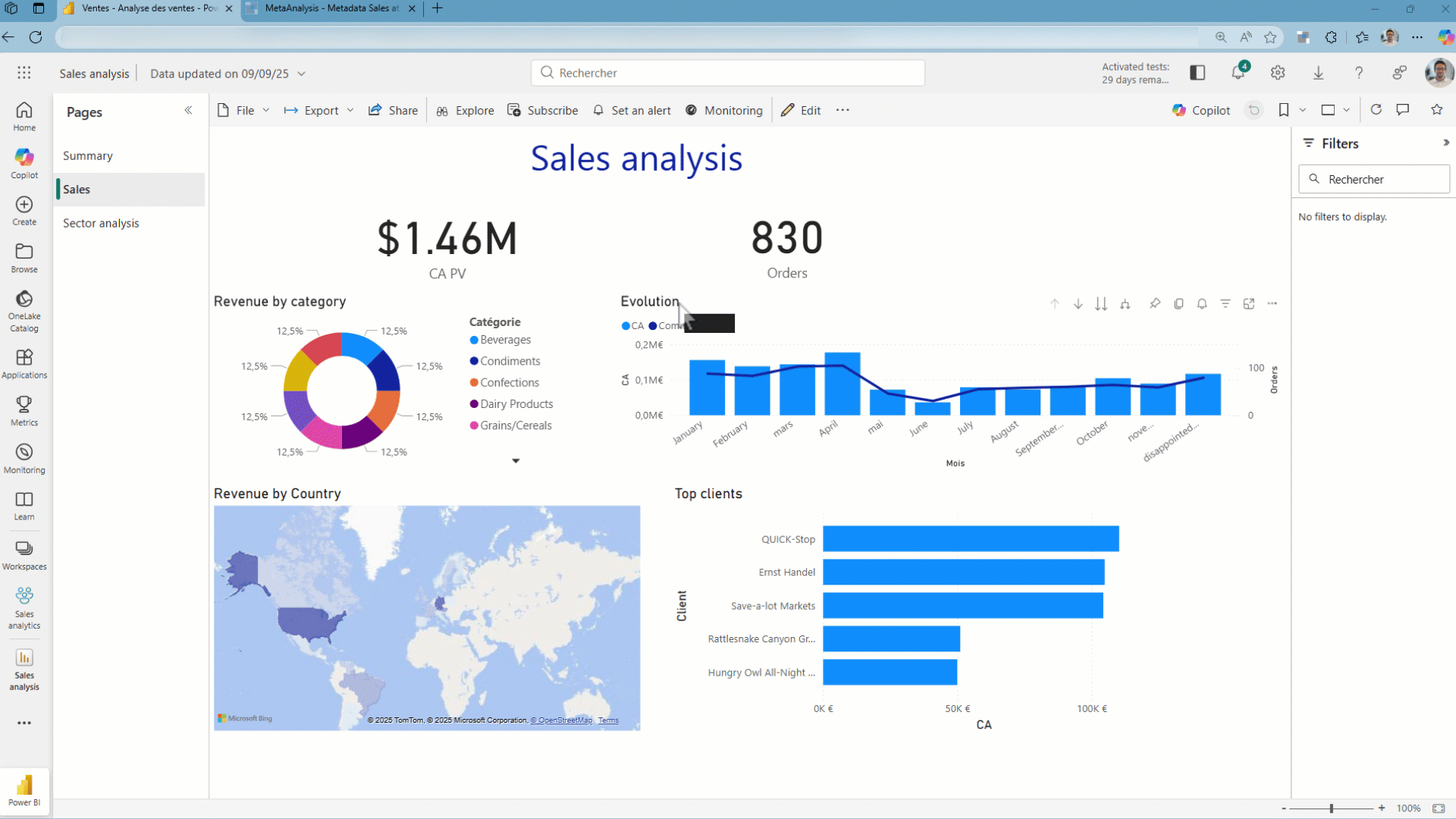This screenshot has height=819, width=1456.
Task: Open the Summary page
Action: pos(88,155)
